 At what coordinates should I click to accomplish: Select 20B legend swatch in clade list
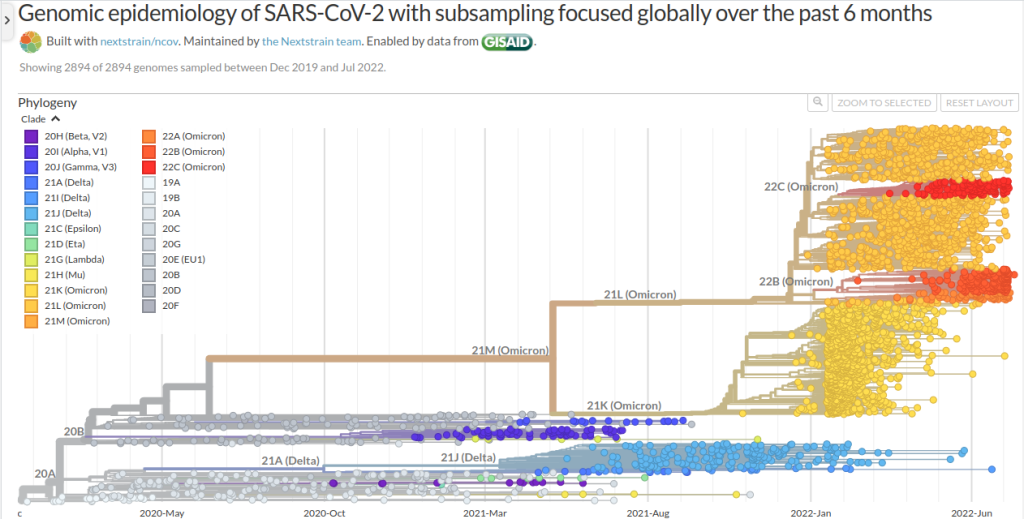click(149, 275)
